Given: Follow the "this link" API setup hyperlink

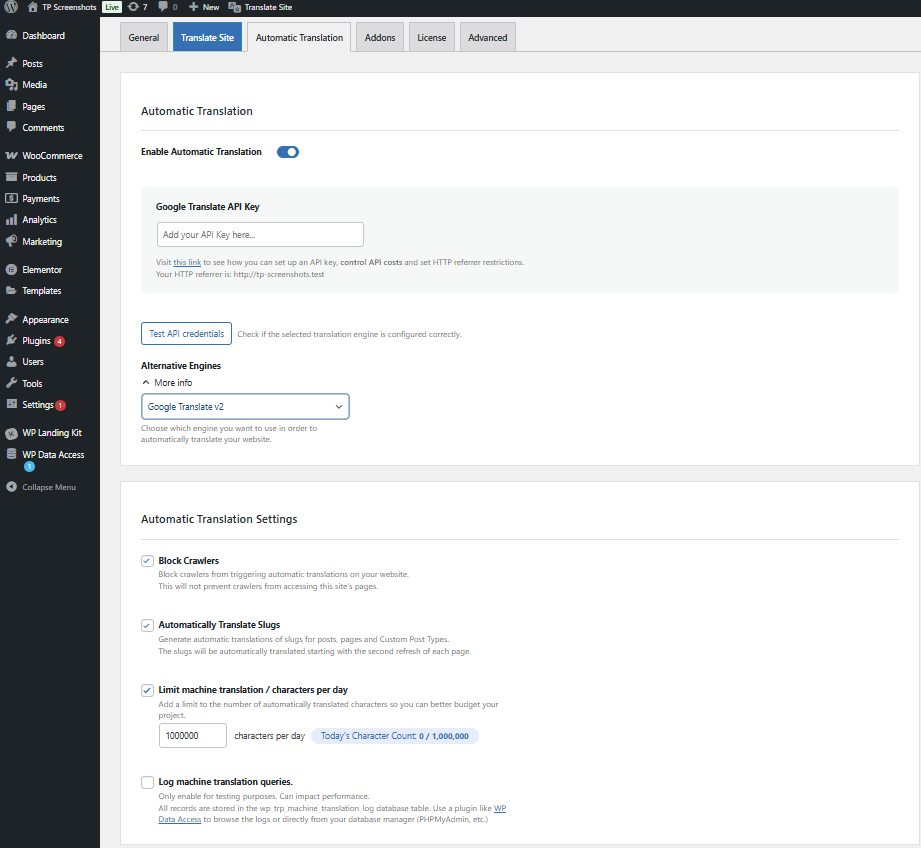Looking at the screenshot, I should pyautogui.click(x=187, y=262).
